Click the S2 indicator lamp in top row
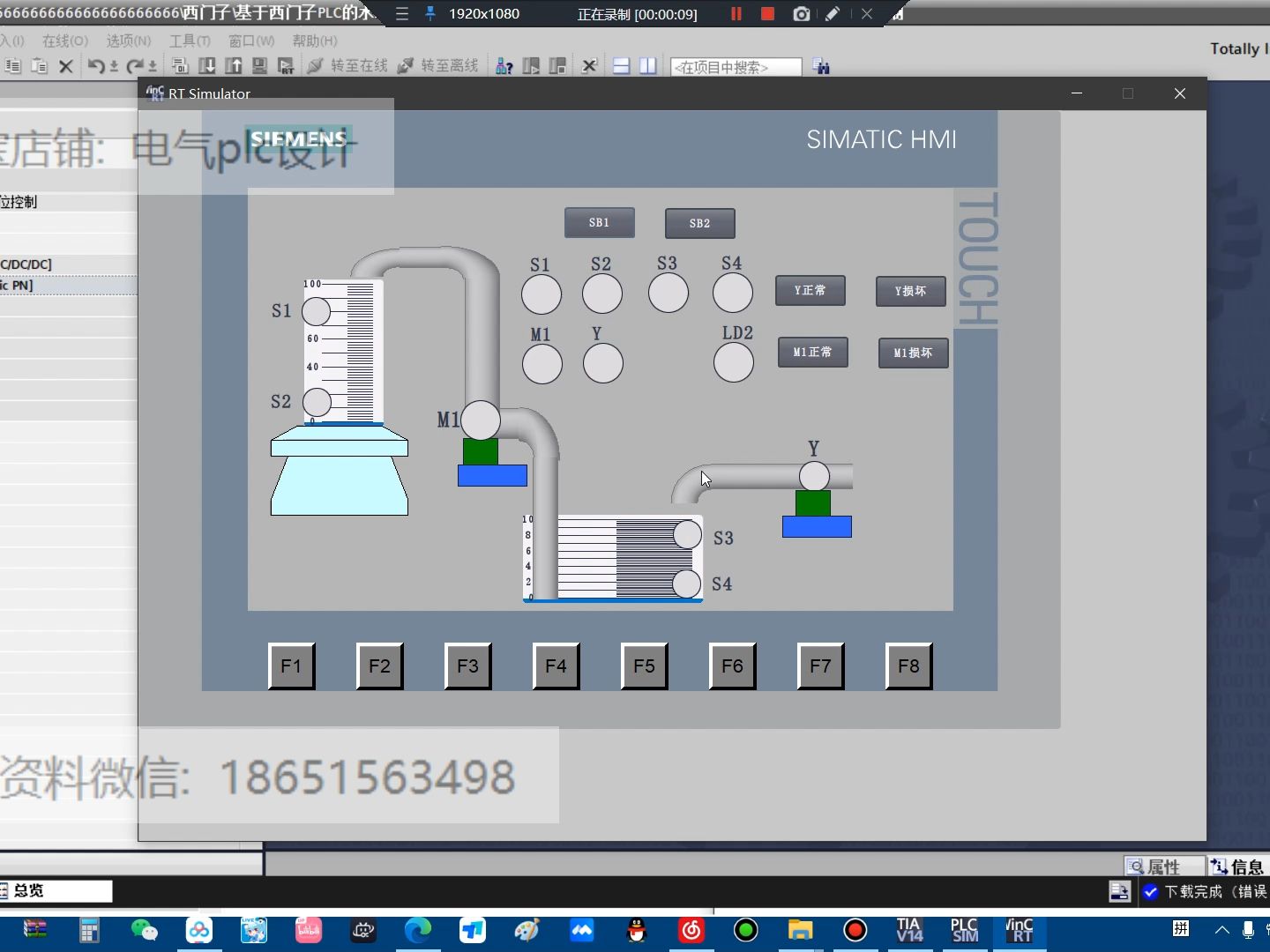Image resolution: width=1270 pixels, height=952 pixels. click(602, 294)
